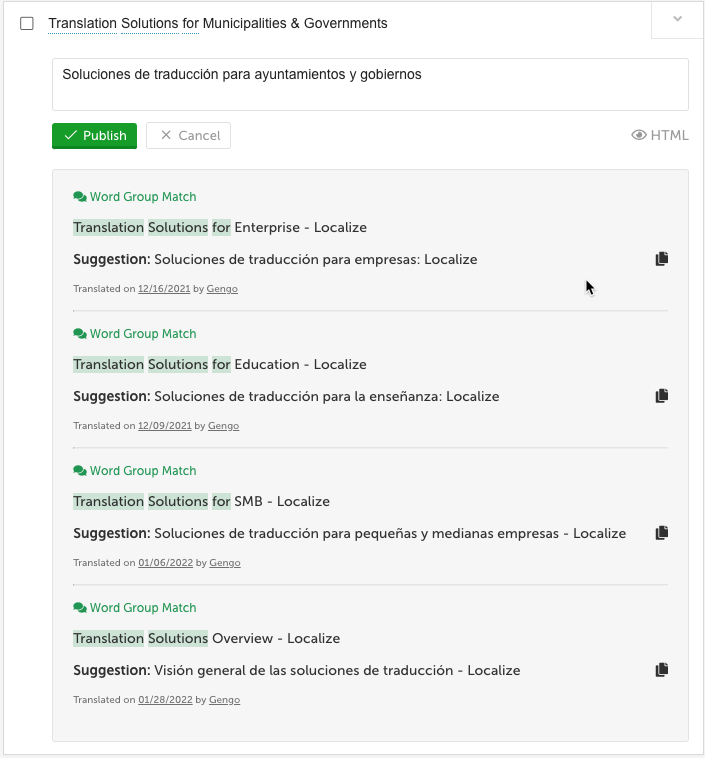Viewport: 705px width, 758px height.
Task: Open the 12/16/2021 translation date link
Action: [164, 289]
